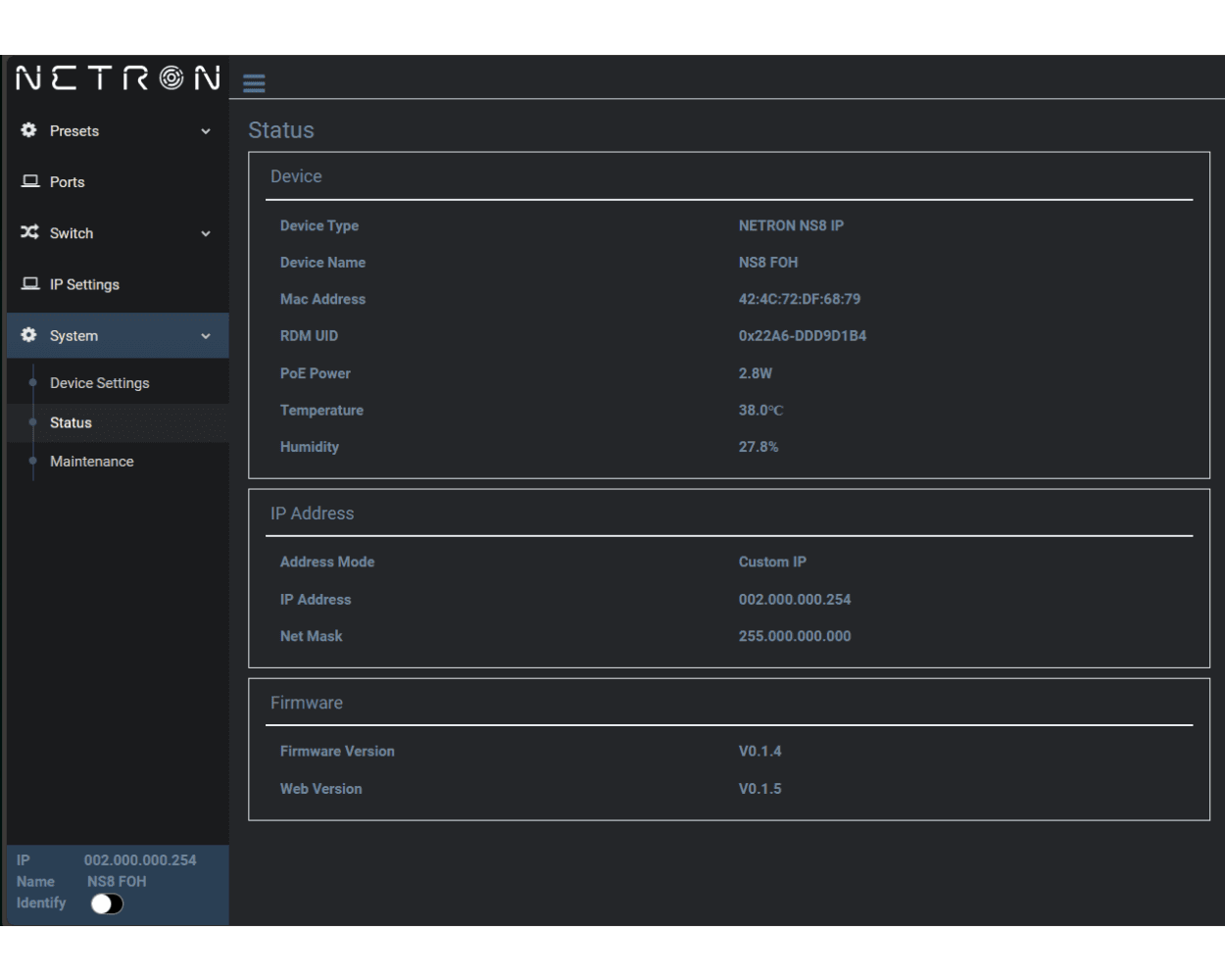Screen dimensions: 1225x980
Task: Click the Mac Address label
Action: click(322, 299)
